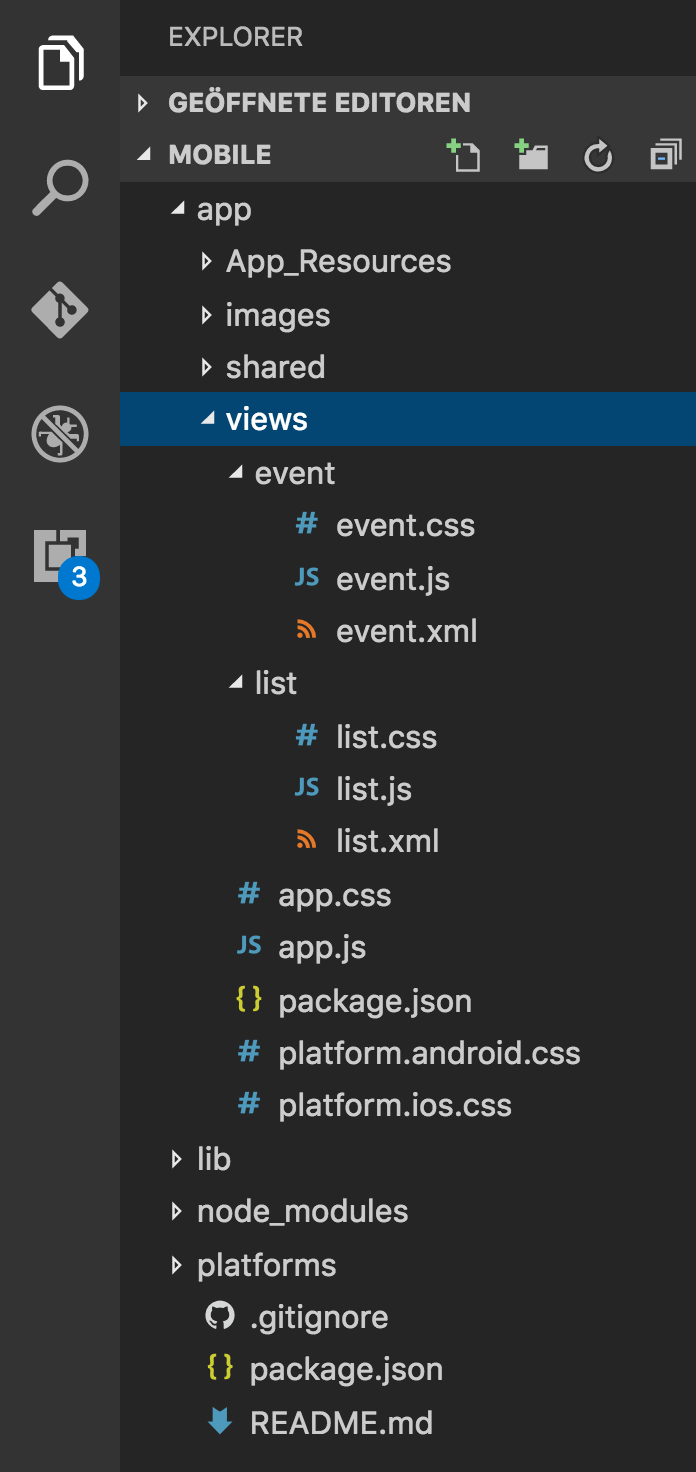Expand the node_modules folder
Screen dimensions: 696x1472
click(x=302, y=1212)
